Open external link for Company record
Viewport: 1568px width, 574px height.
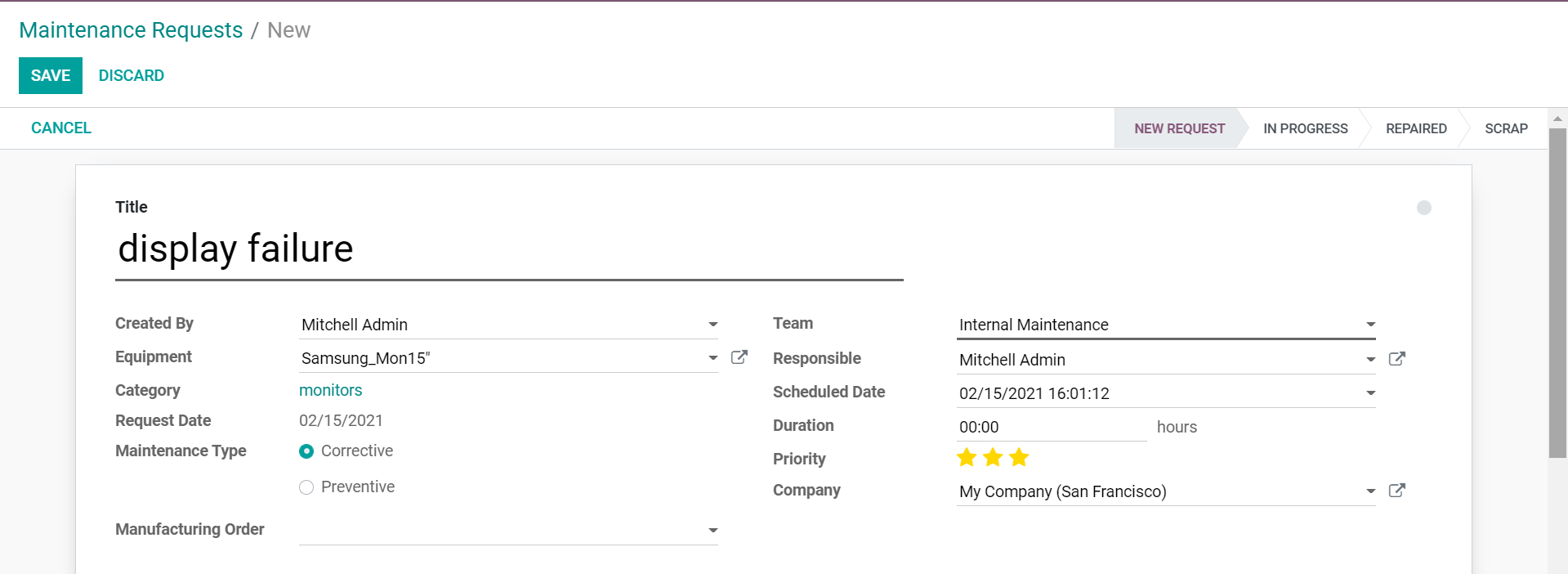click(1396, 491)
